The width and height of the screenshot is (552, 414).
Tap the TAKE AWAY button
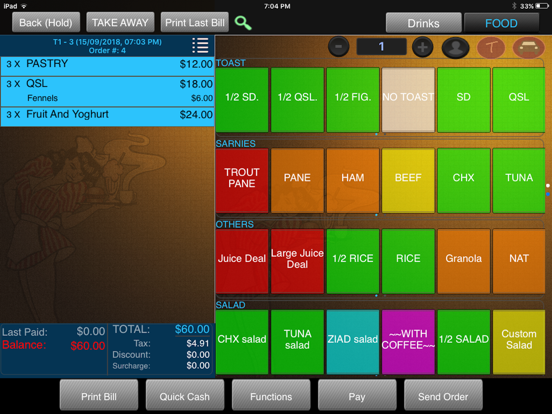[x=120, y=23]
